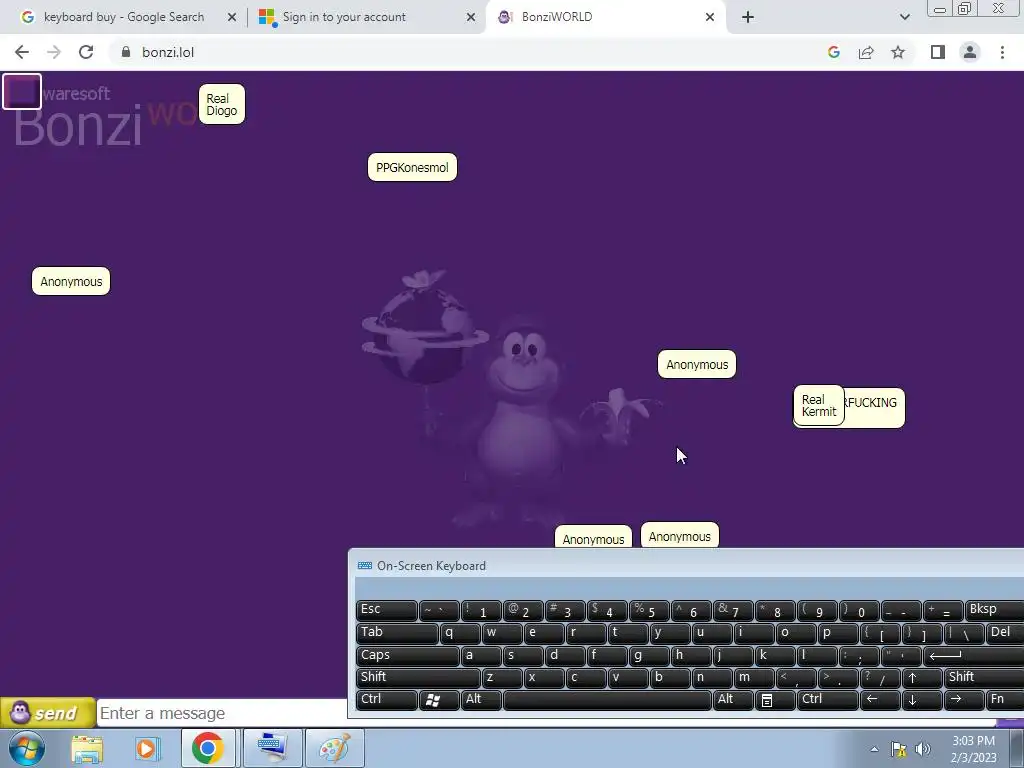Click the Esc key on On-Screen Keyboard
This screenshot has width=1024, height=768.
386,610
